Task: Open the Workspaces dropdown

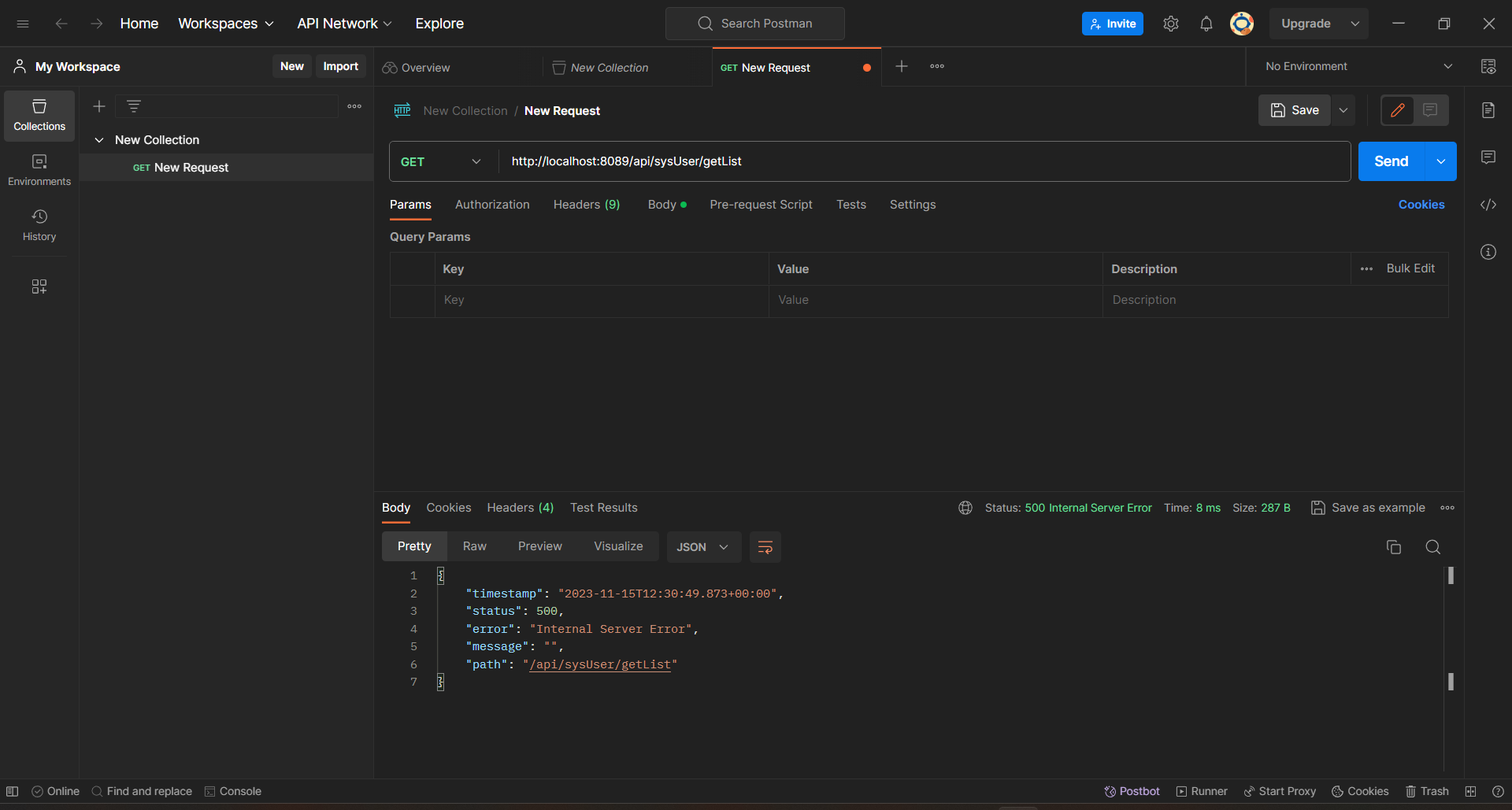Action: (226, 24)
